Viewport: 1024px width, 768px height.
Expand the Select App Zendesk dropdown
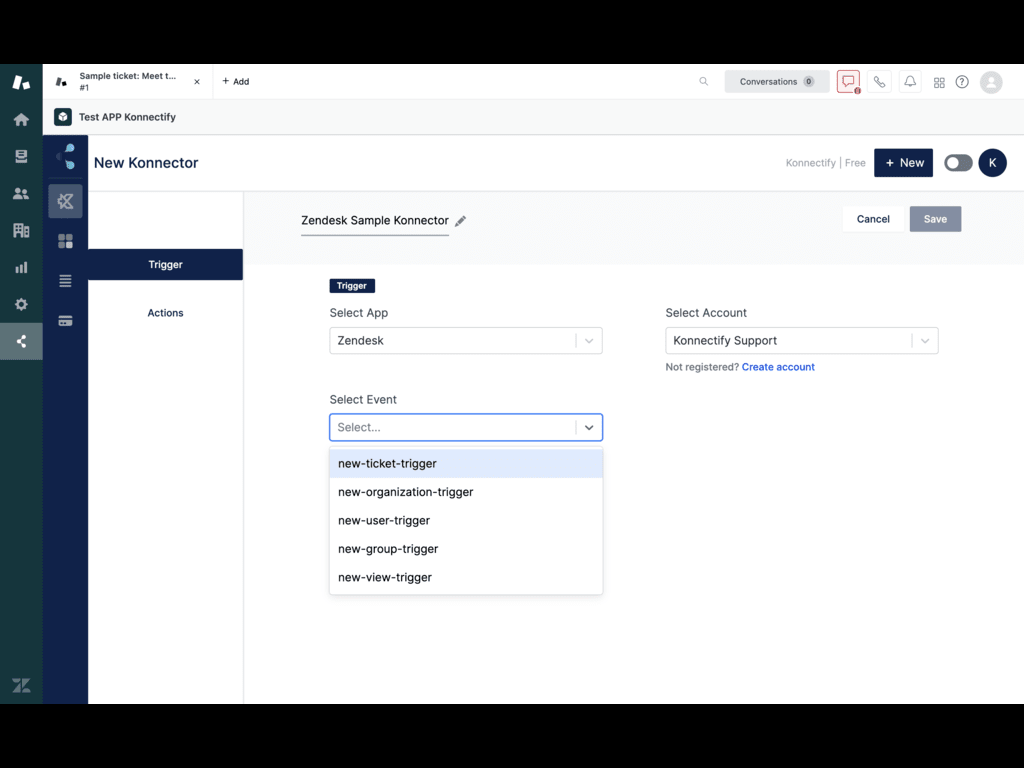point(589,341)
